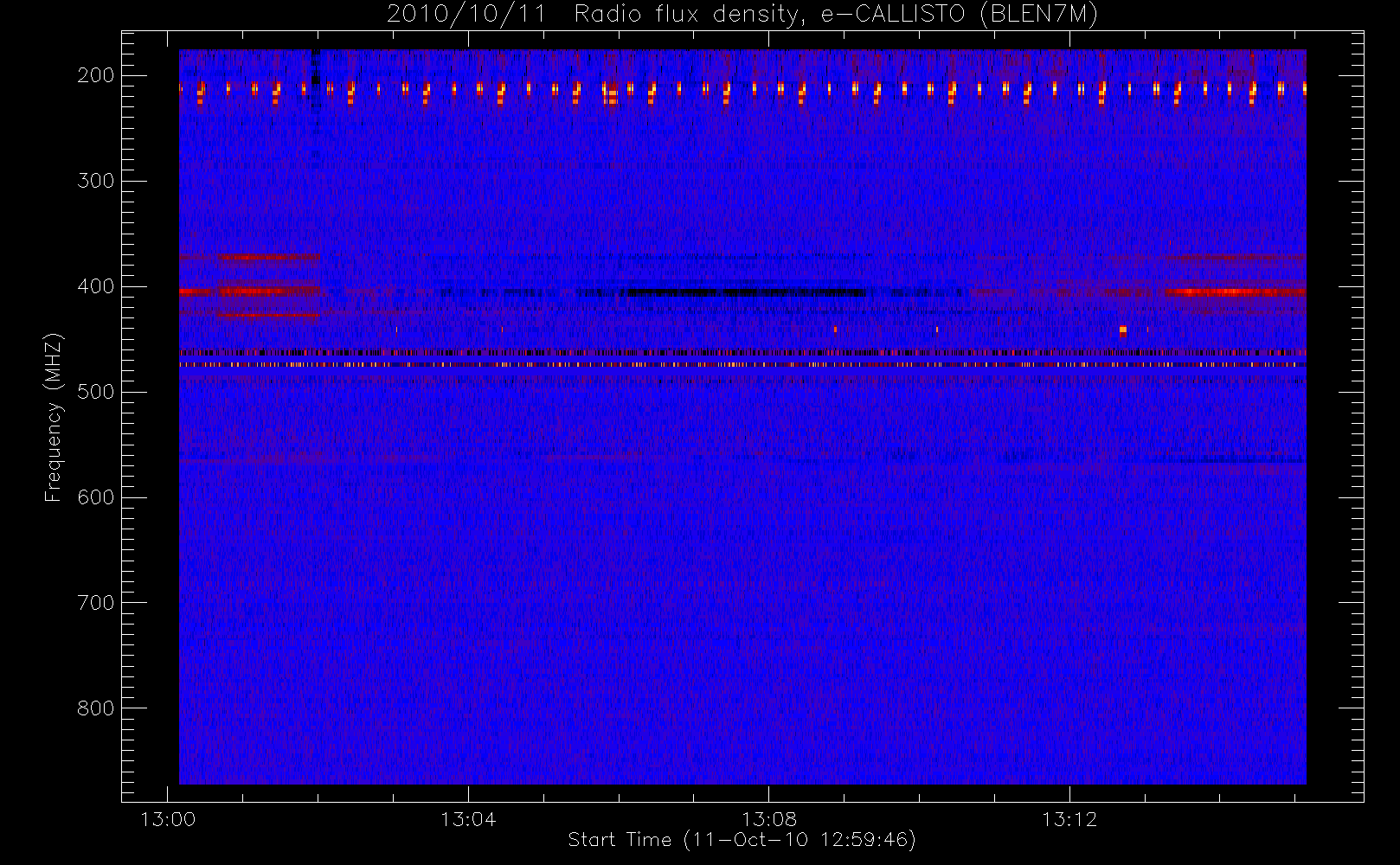This screenshot has height=865, width=1400.
Task: Click the 13:08 time tick label
Action: pyautogui.click(x=769, y=819)
